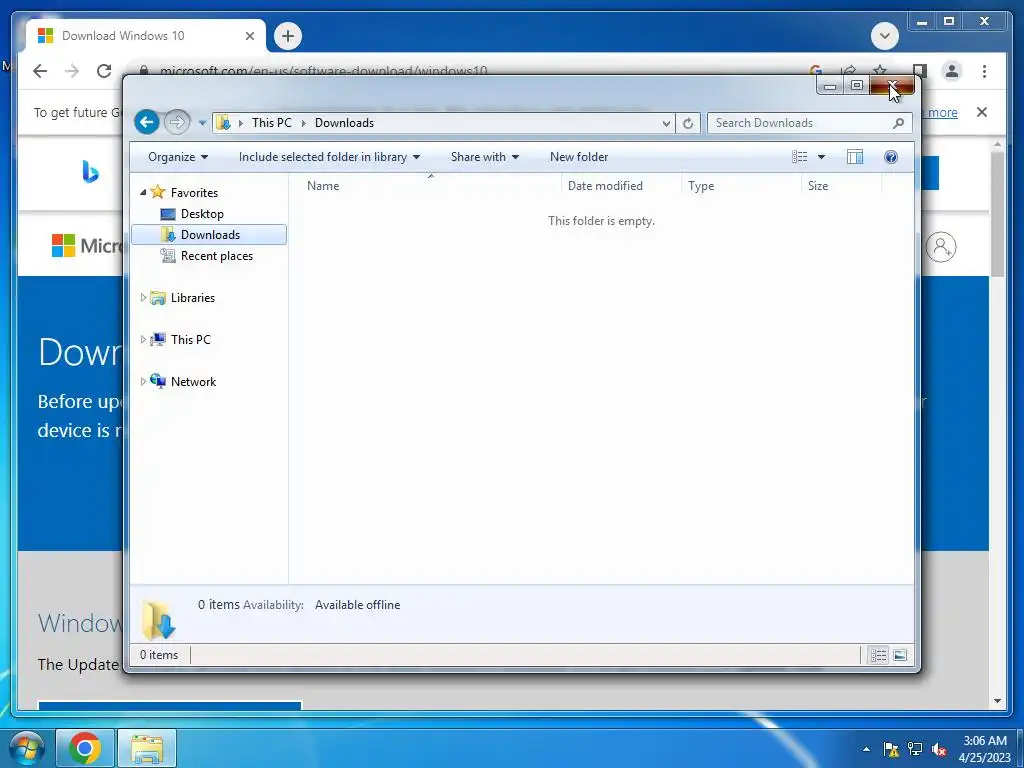Open Chrome tab search dropdown
Viewport: 1024px width, 768px height.
click(884, 36)
